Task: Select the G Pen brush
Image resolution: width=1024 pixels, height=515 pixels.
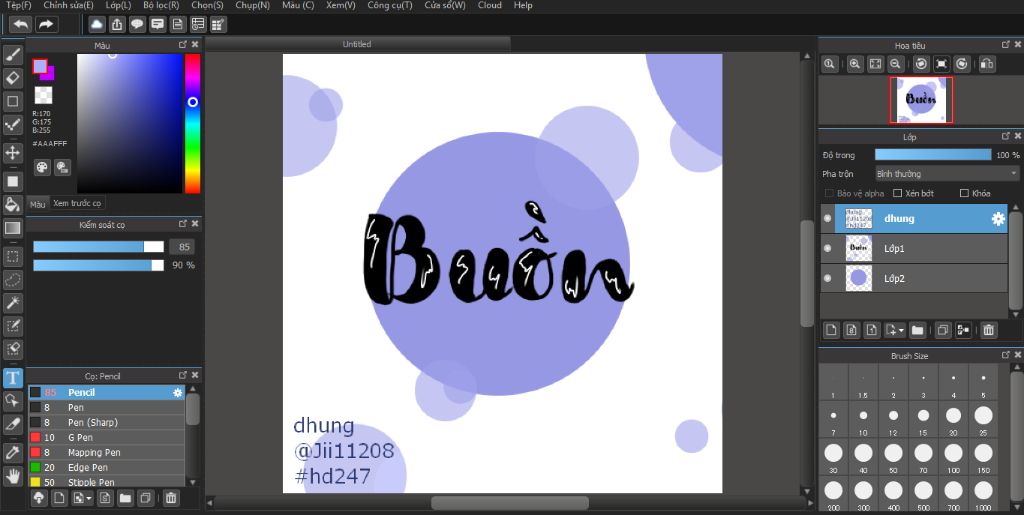Action: [106, 437]
